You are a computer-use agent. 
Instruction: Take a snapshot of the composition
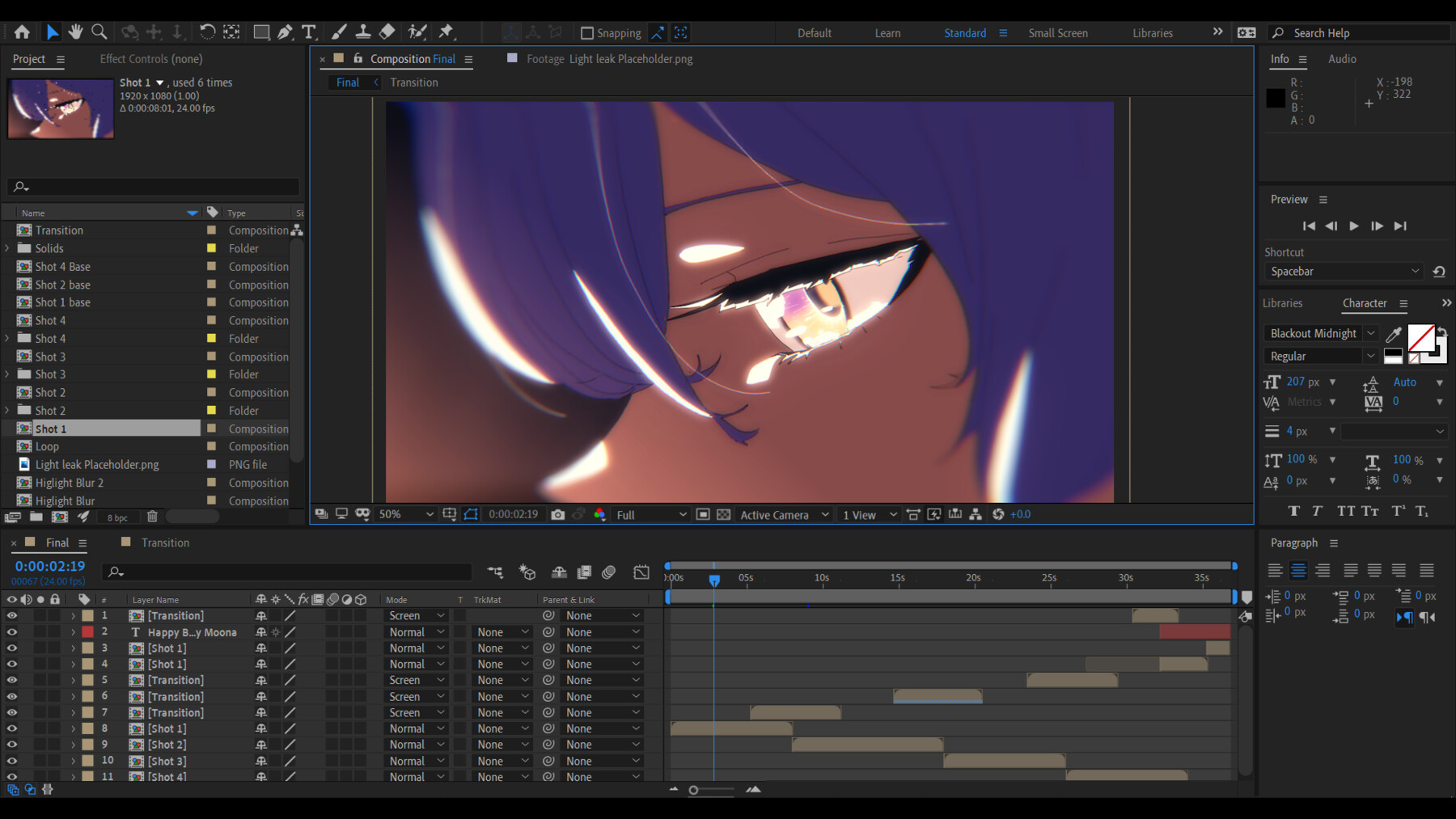click(558, 514)
